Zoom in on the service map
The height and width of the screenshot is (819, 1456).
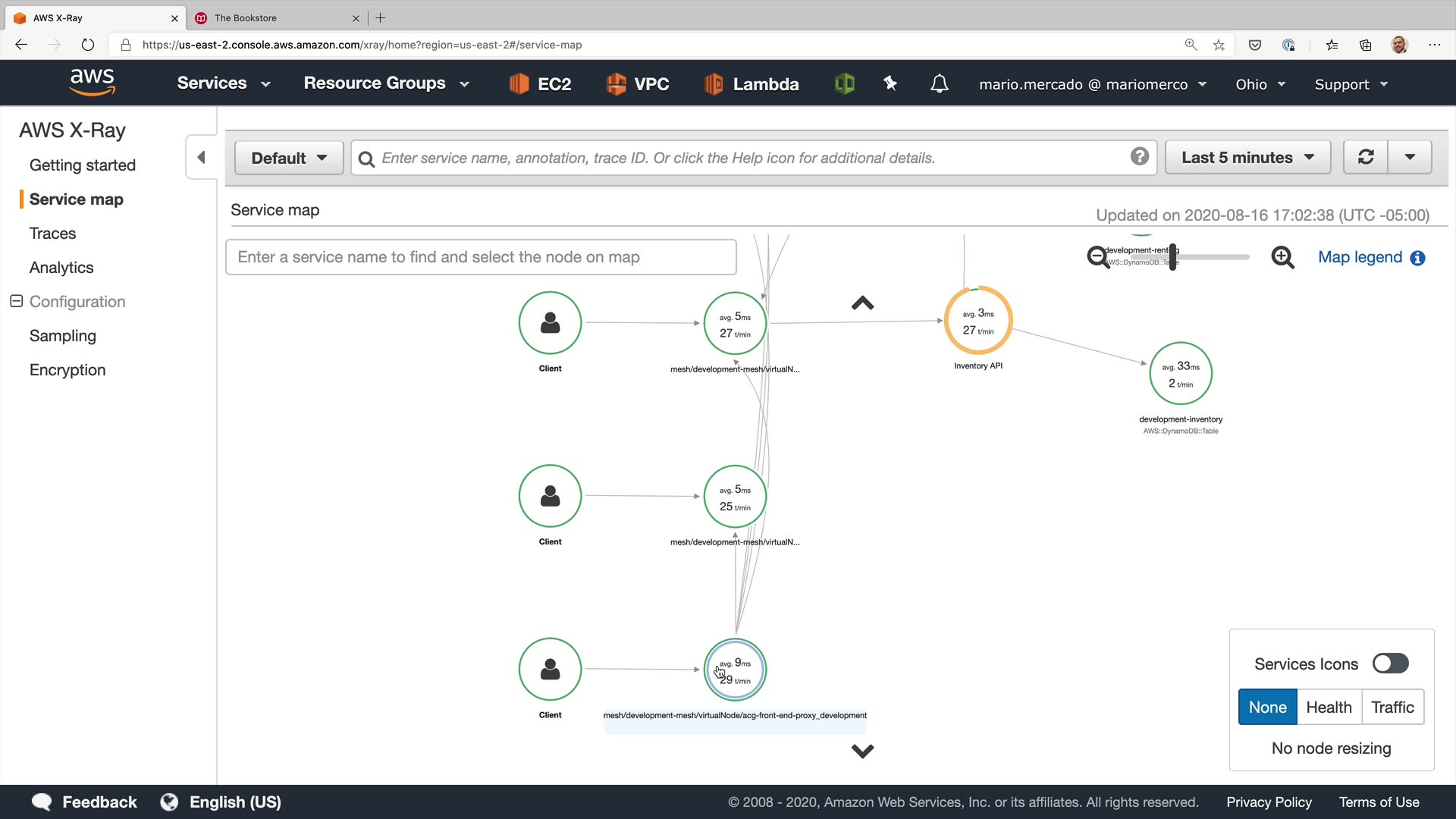pos(1282,257)
